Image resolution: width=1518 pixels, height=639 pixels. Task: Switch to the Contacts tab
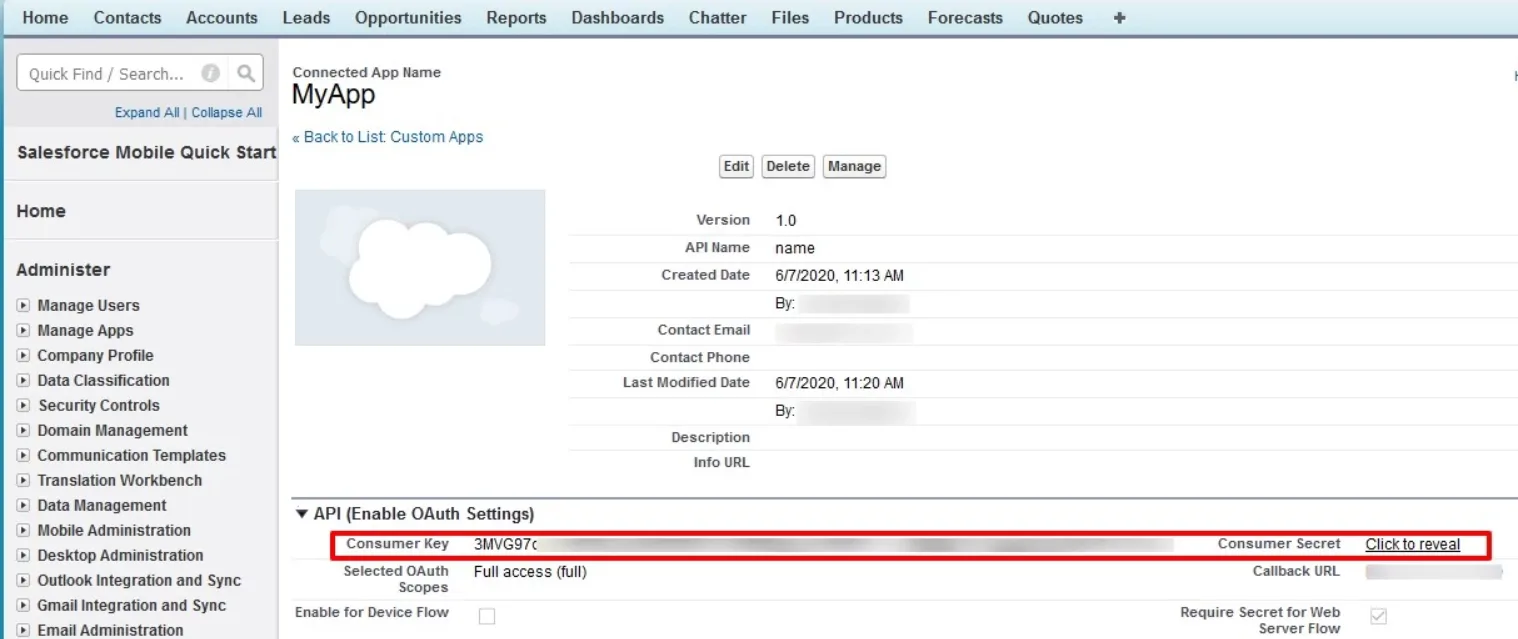[127, 17]
